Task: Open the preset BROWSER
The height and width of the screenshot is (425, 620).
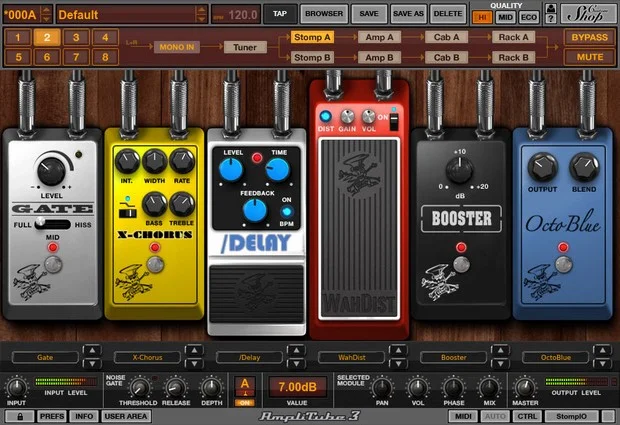Action: [x=324, y=14]
